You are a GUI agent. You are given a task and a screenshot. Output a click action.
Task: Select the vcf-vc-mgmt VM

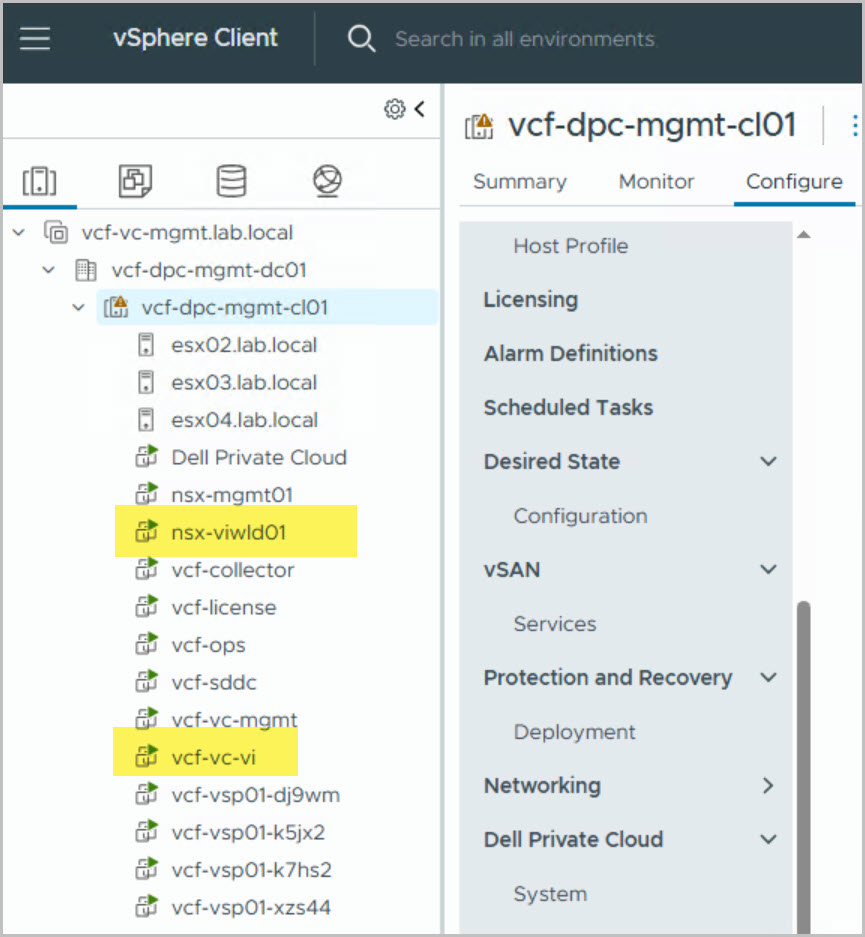click(234, 720)
